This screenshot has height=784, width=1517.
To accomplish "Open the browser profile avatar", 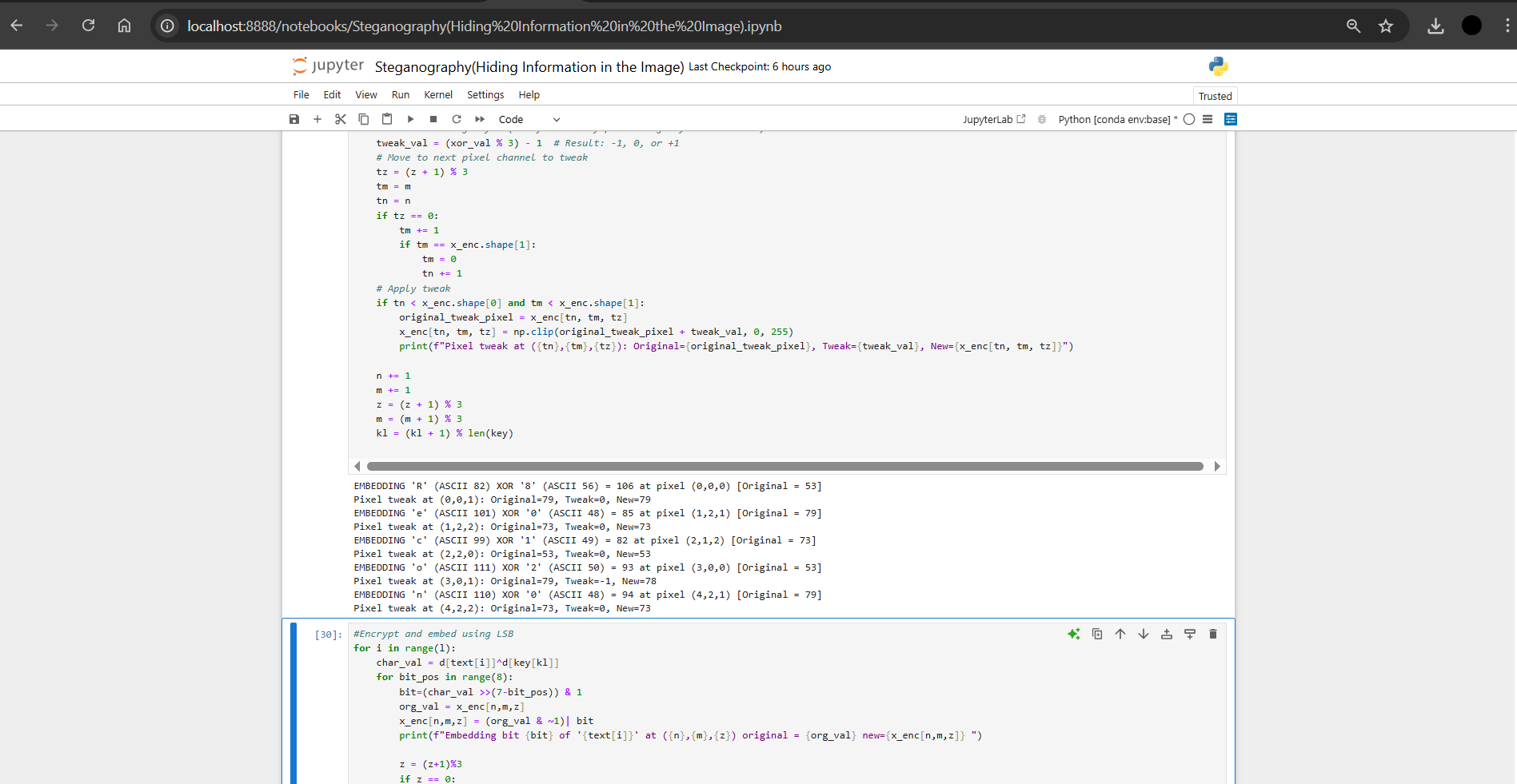I will click(x=1471, y=26).
